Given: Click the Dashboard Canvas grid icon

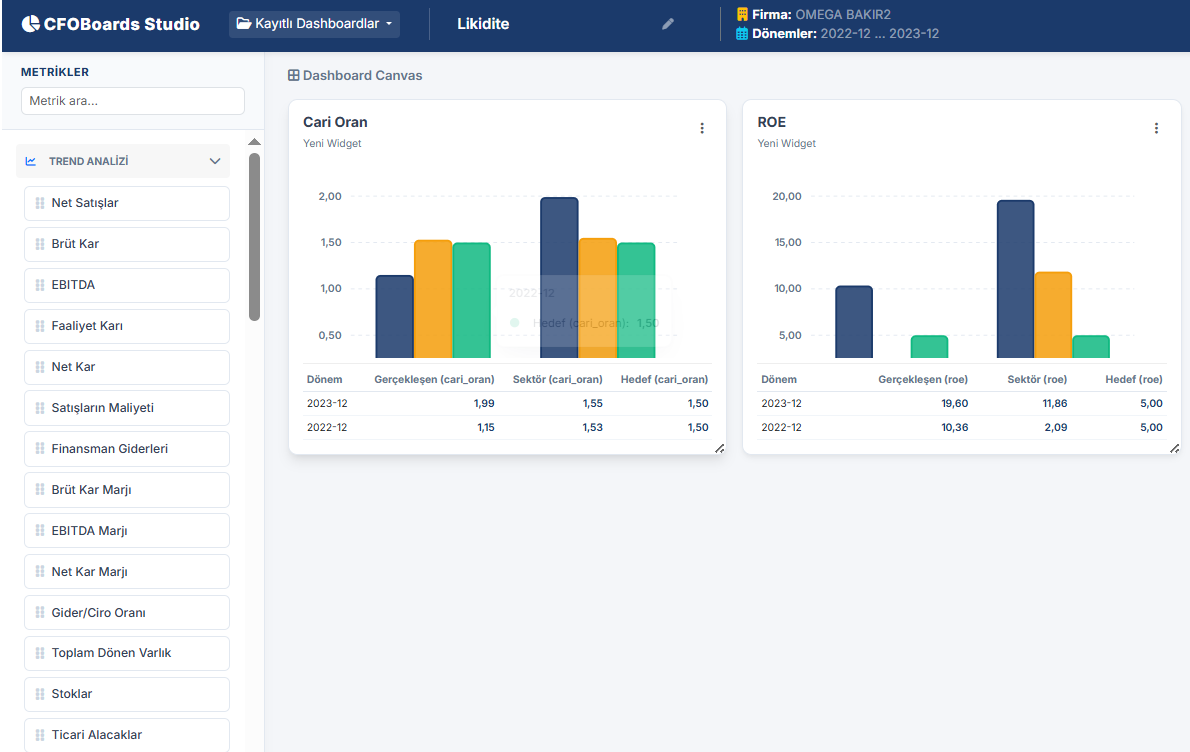Looking at the screenshot, I should (294, 75).
